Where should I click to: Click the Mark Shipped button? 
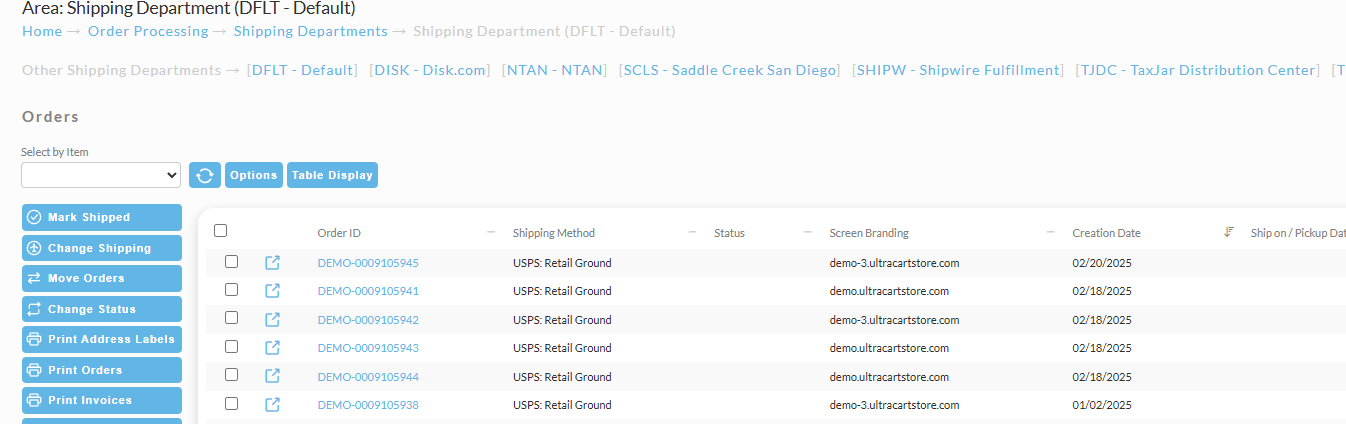coord(102,217)
